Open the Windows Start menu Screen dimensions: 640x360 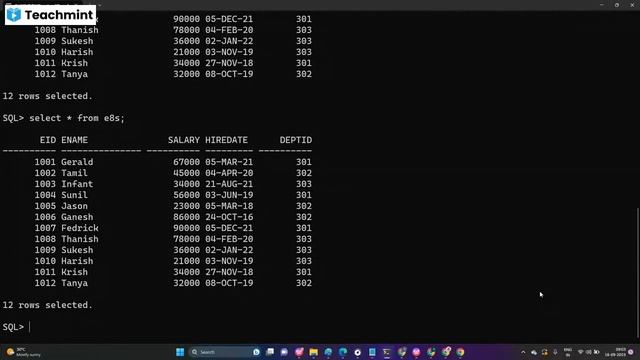pos(180,352)
